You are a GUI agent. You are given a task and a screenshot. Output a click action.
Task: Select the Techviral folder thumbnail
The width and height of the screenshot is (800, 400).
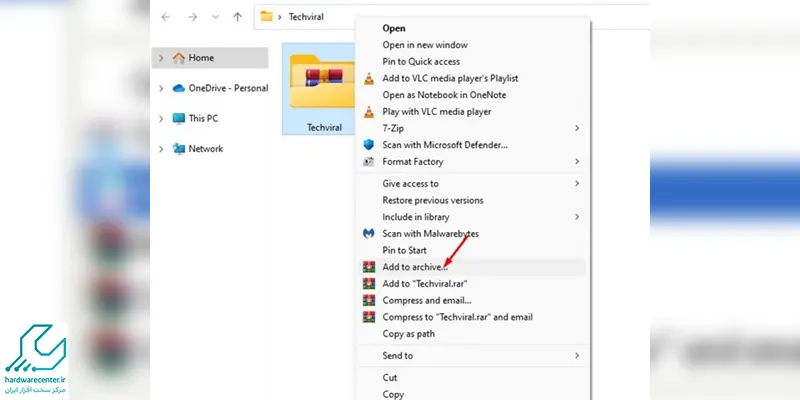point(320,89)
